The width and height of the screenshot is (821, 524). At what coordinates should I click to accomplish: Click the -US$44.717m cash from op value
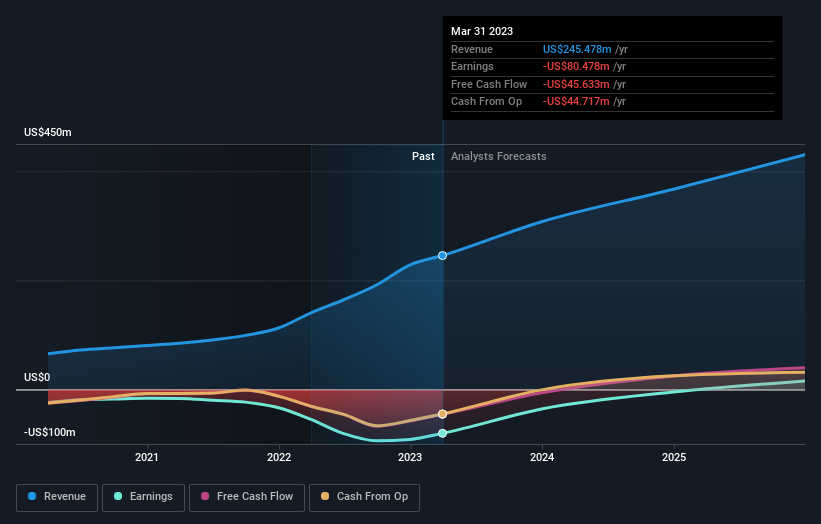[x=576, y=102]
